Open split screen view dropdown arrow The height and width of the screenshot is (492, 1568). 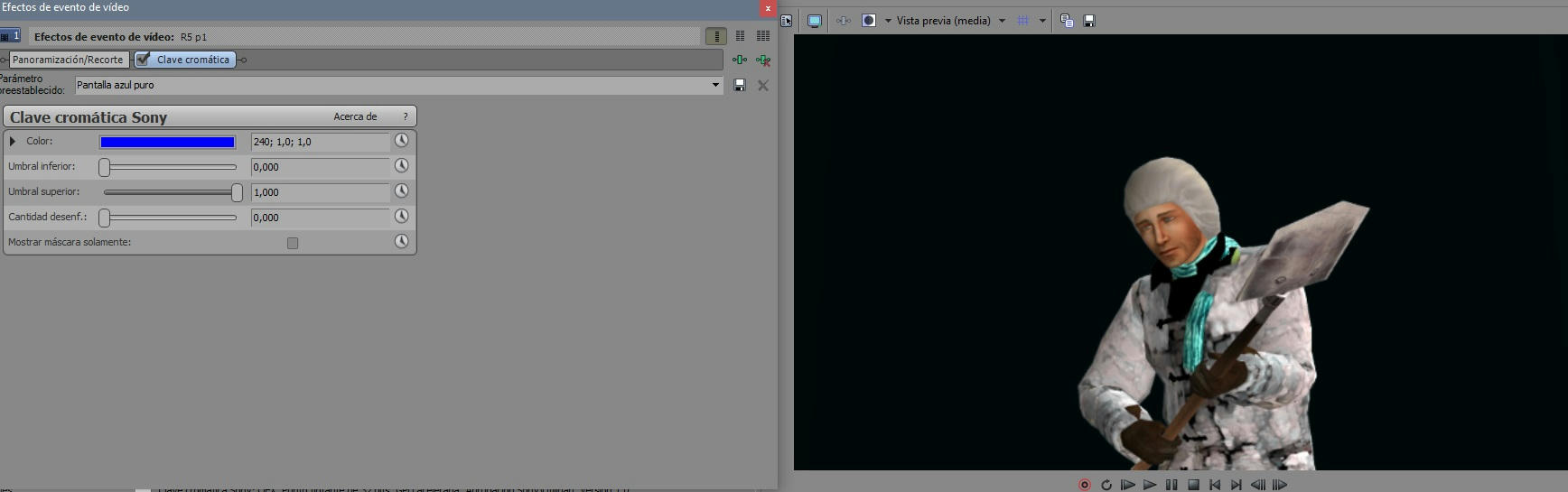pos(888,21)
